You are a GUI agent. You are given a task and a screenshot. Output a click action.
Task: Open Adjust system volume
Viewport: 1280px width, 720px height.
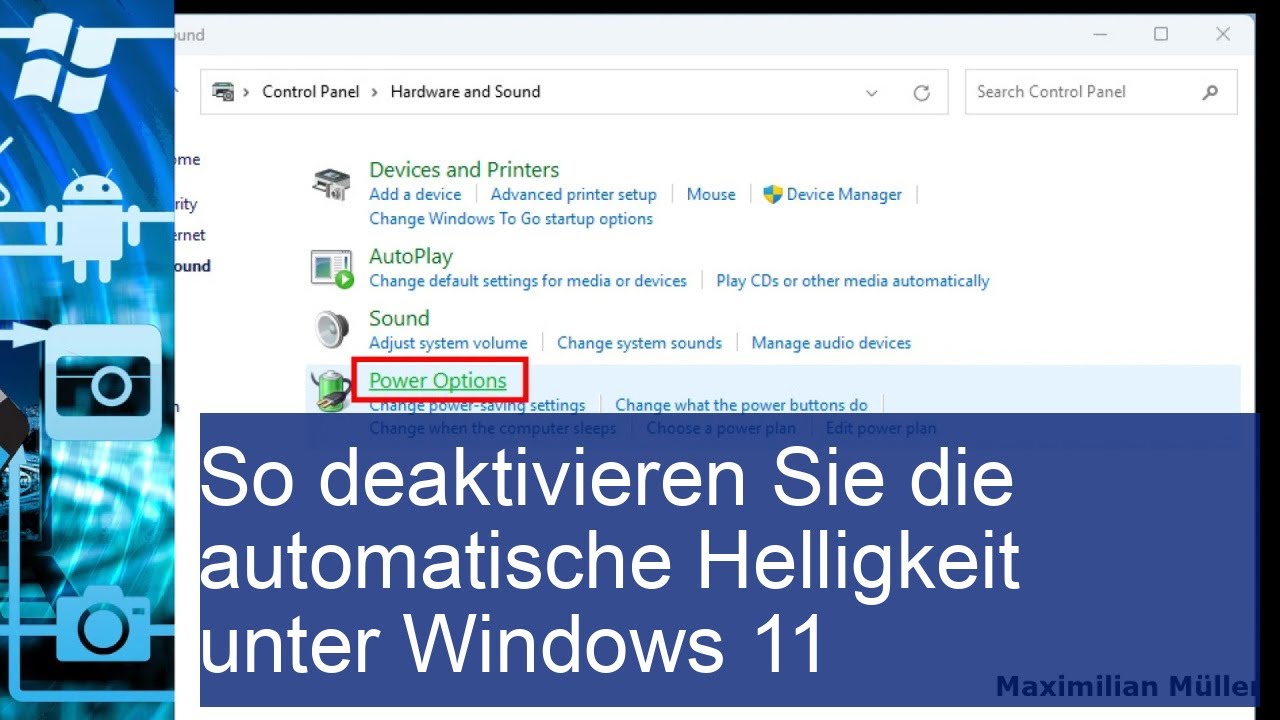pyautogui.click(x=448, y=343)
